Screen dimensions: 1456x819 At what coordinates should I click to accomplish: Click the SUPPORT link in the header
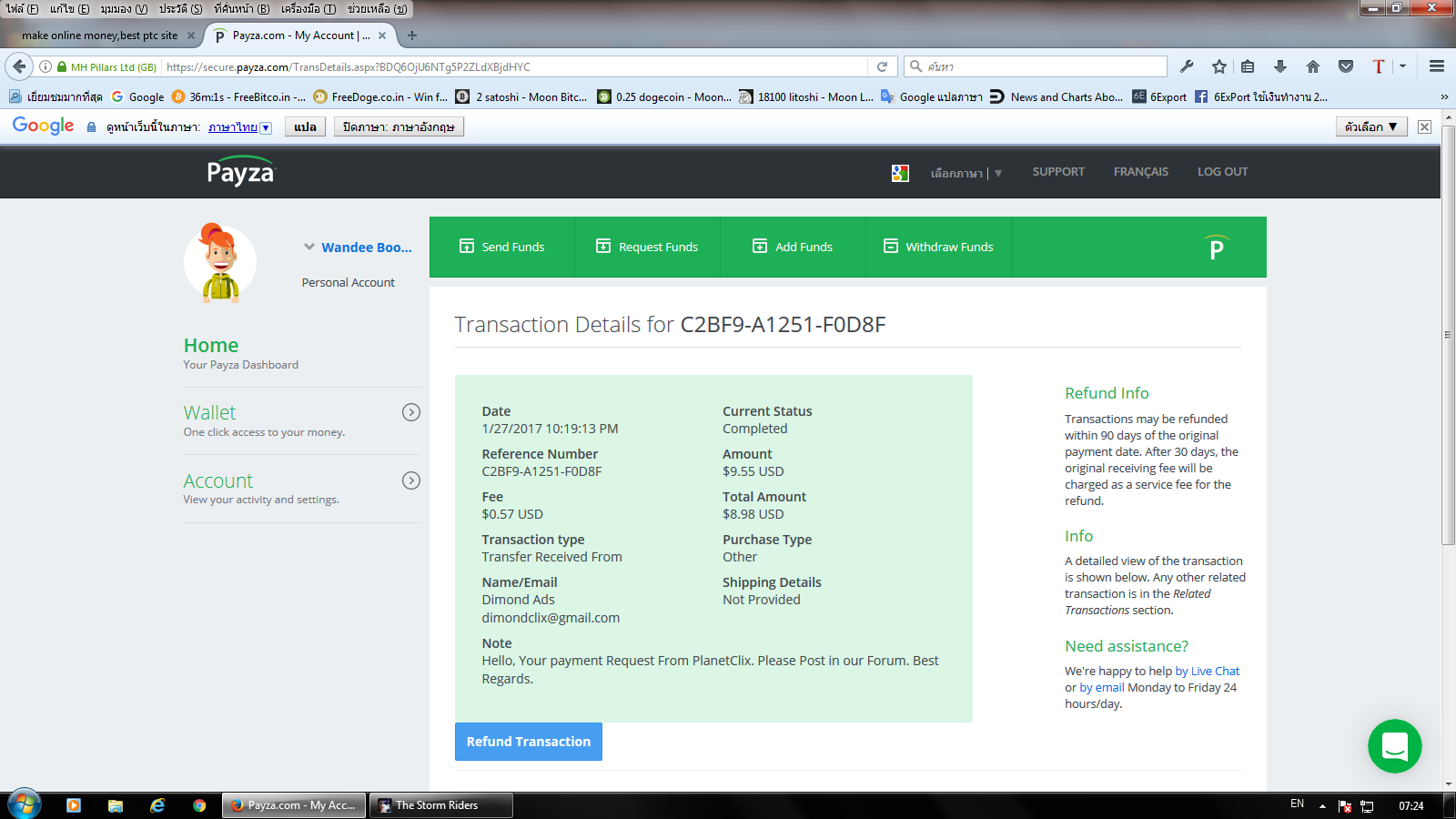pyautogui.click(x=1058, y=172)
